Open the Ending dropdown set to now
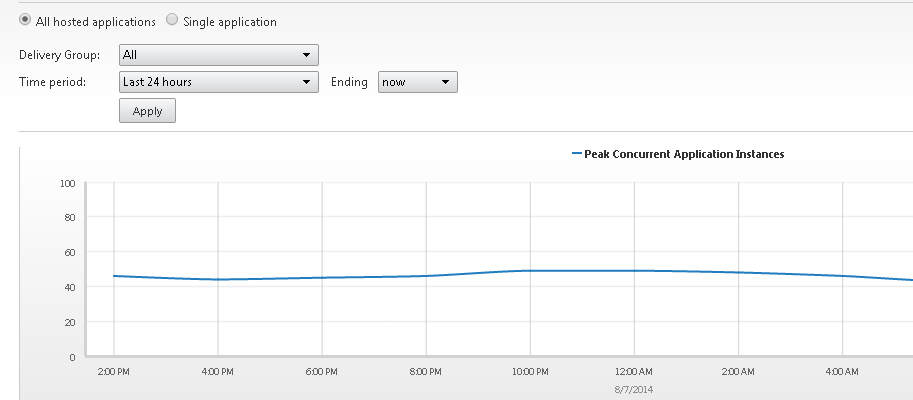 (417, 82)
